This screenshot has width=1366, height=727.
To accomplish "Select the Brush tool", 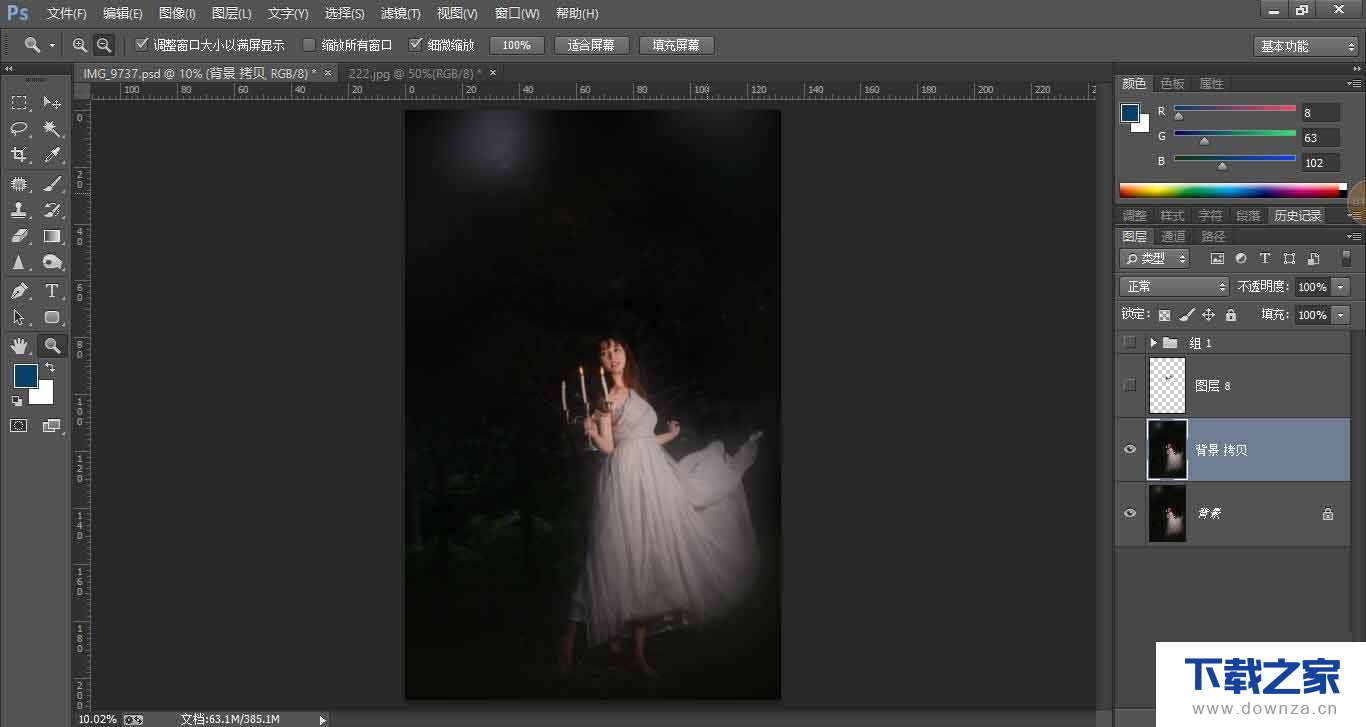I will coord(52,184).
